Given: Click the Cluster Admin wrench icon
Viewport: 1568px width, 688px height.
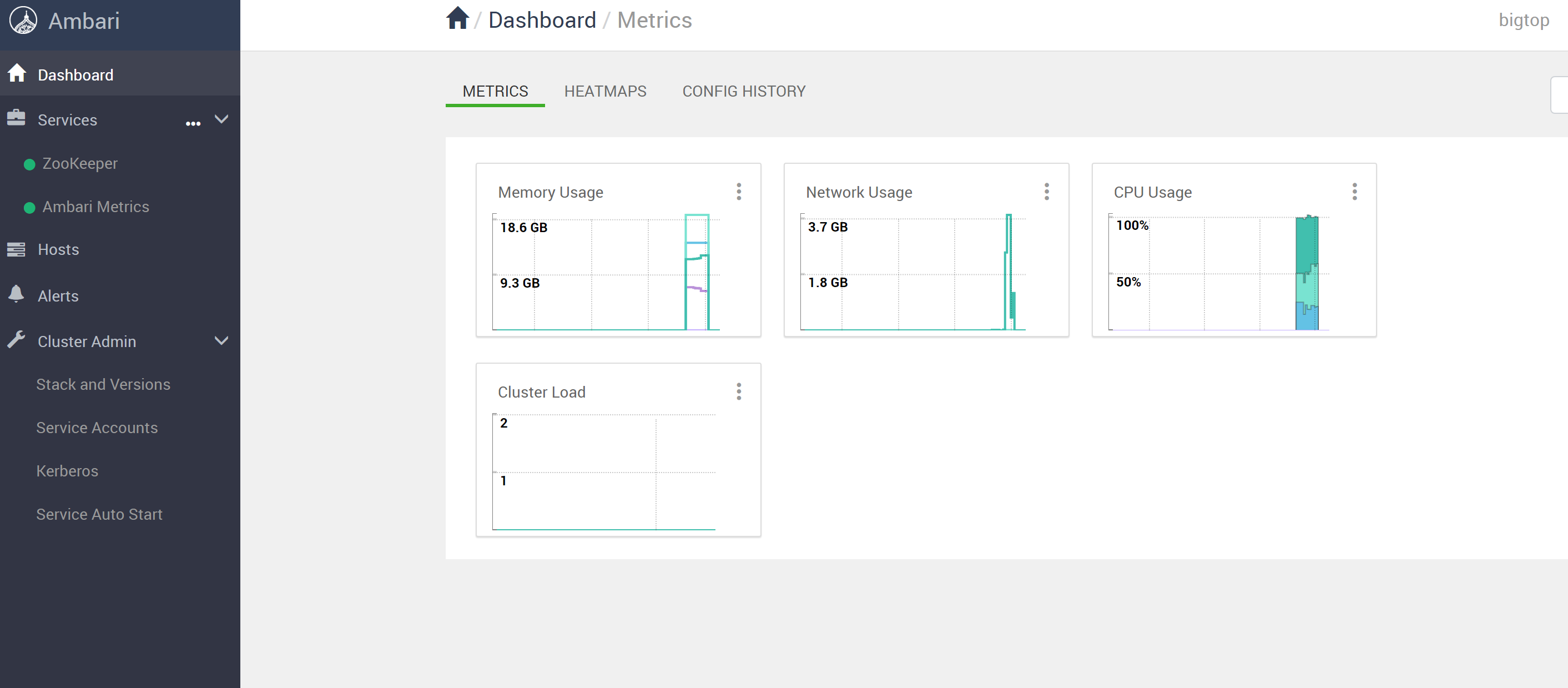Looking at the screenshot, I should tap(17, 339).
